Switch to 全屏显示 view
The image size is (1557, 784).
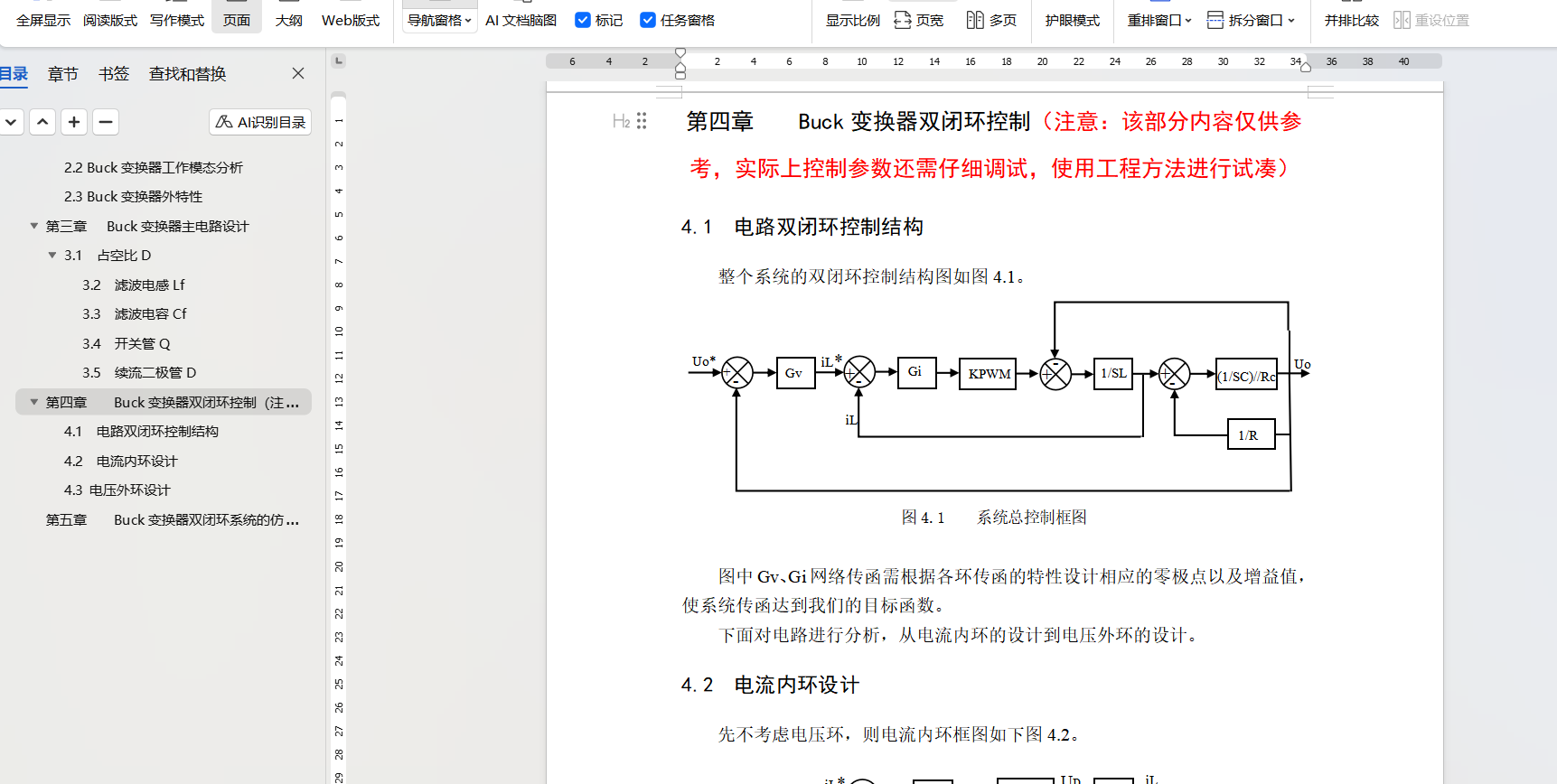43,20
